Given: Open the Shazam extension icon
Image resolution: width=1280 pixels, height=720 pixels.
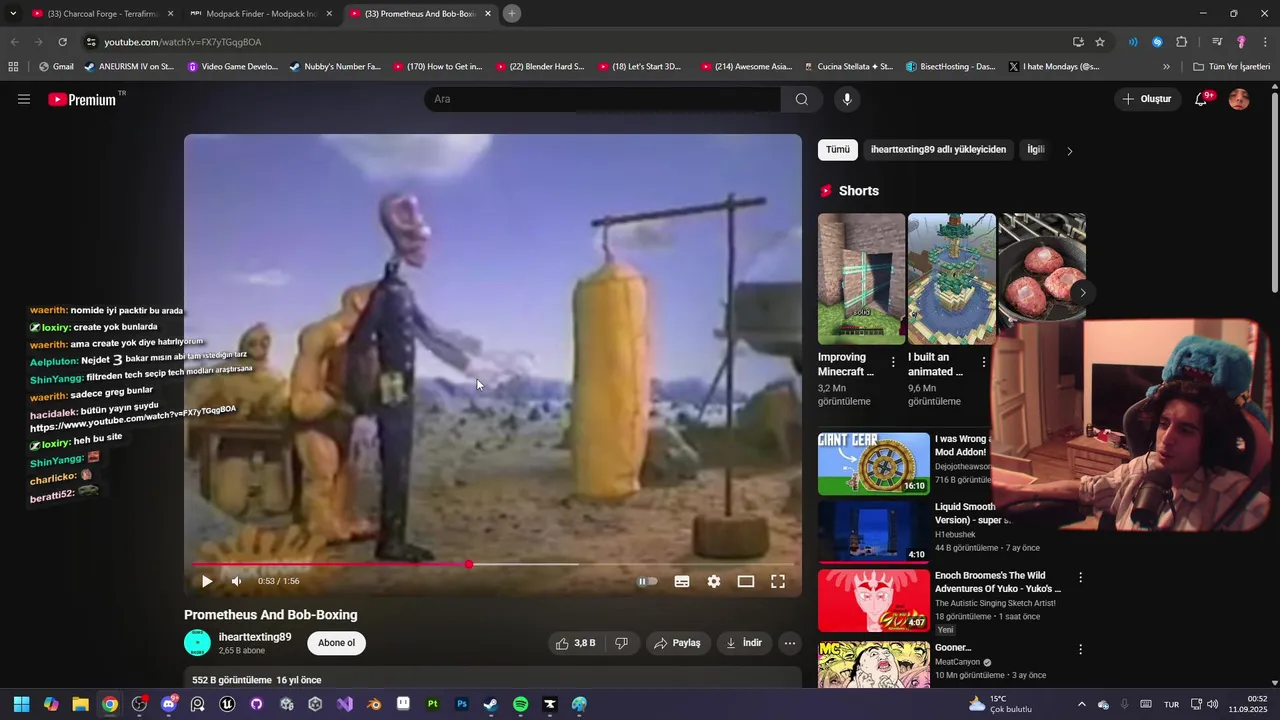Looking at the screenshot, I should pyautogui.click(x=1157, y=42).
